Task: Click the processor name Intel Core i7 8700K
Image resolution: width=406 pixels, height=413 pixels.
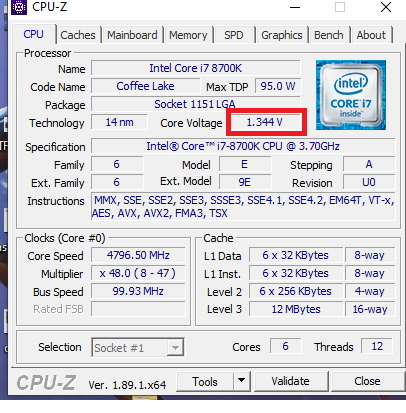Action: coord(196,68)
